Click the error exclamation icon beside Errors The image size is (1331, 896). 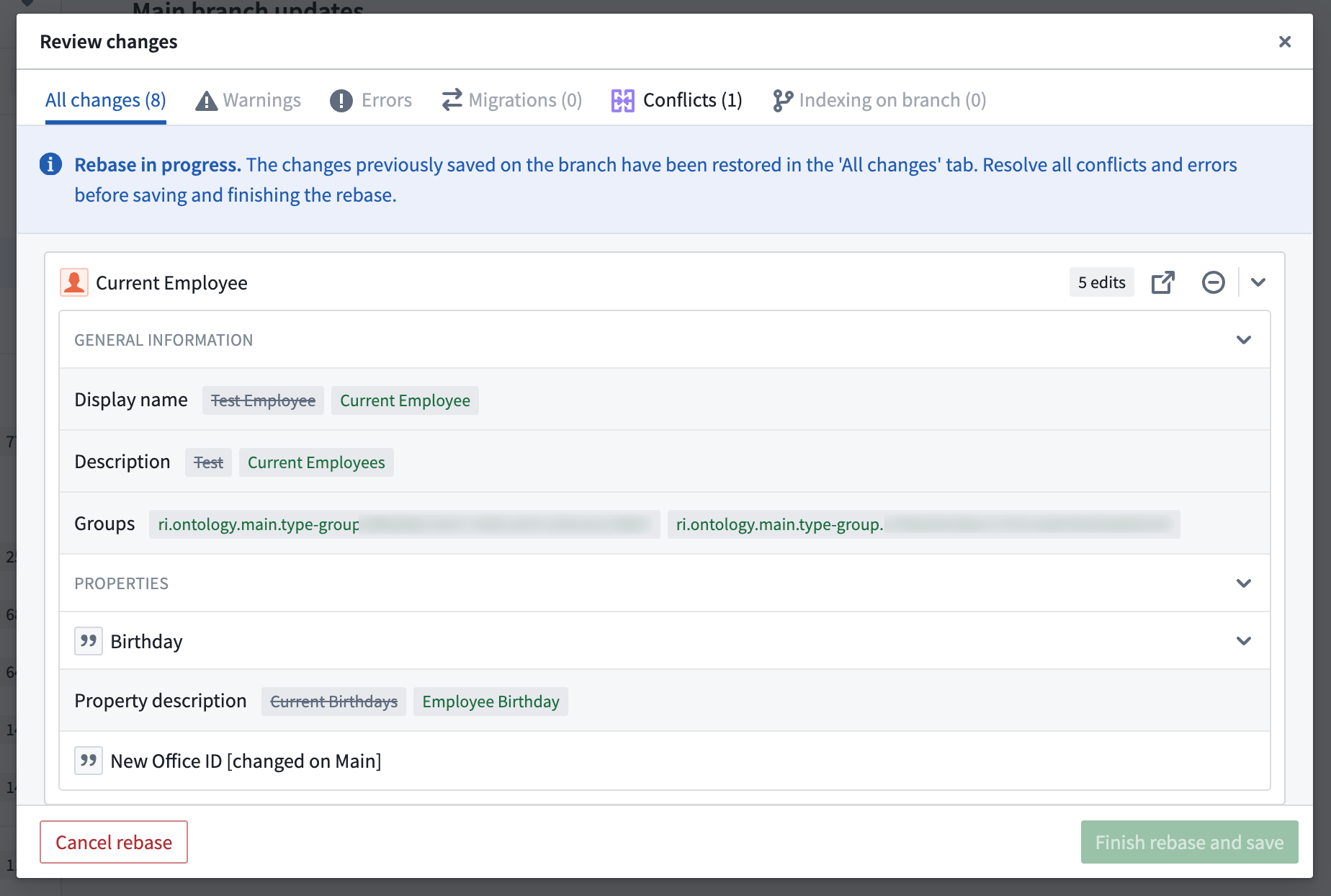[341, 100]
